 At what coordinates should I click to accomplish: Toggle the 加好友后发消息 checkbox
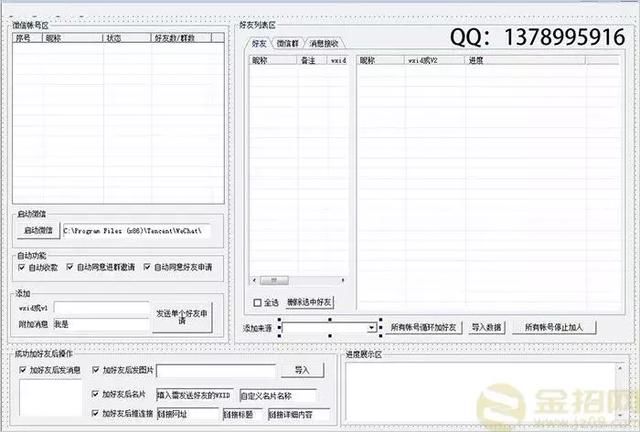[x=22, y=370]
